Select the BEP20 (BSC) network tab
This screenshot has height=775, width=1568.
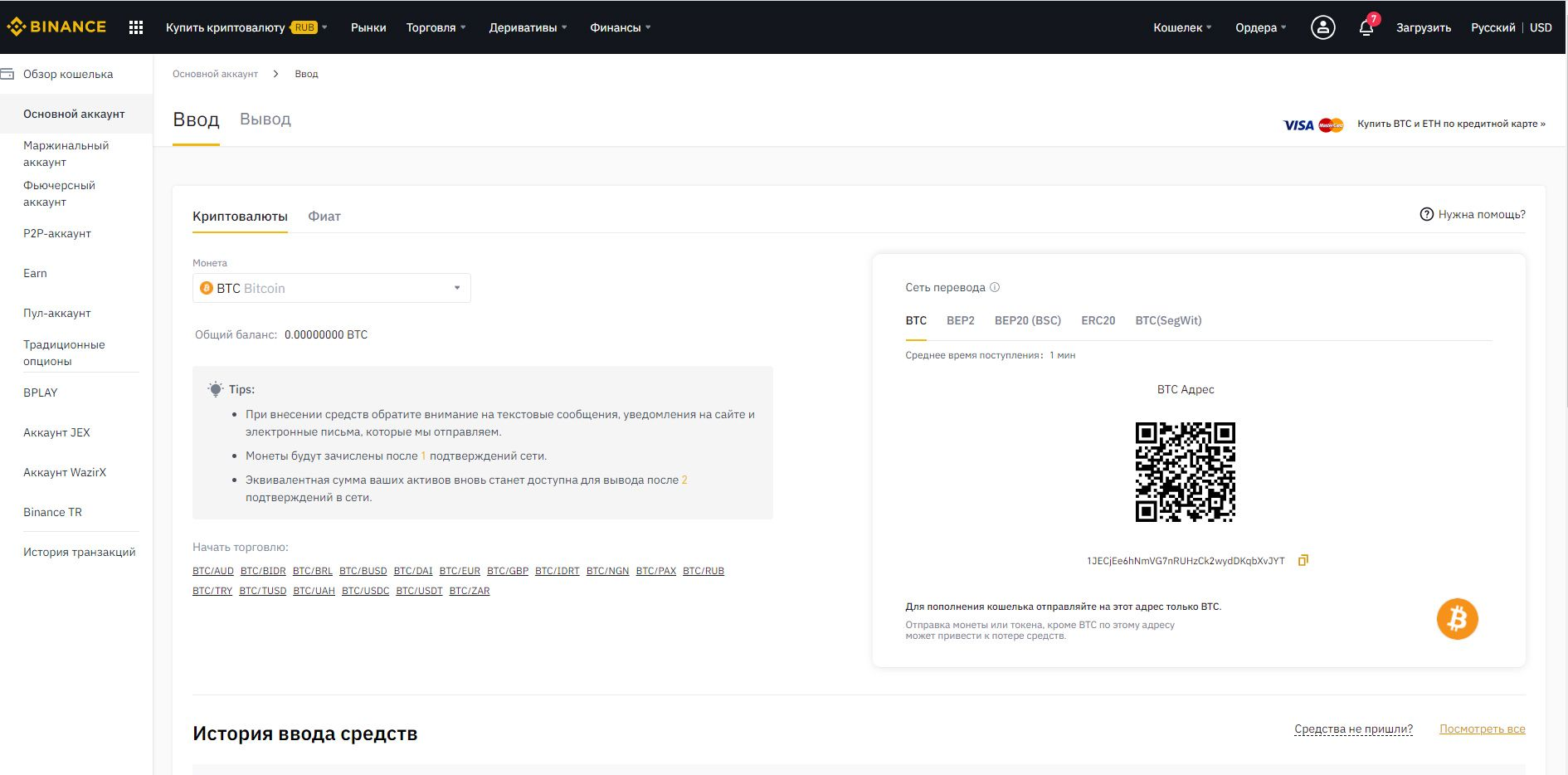click(1028, 320)
